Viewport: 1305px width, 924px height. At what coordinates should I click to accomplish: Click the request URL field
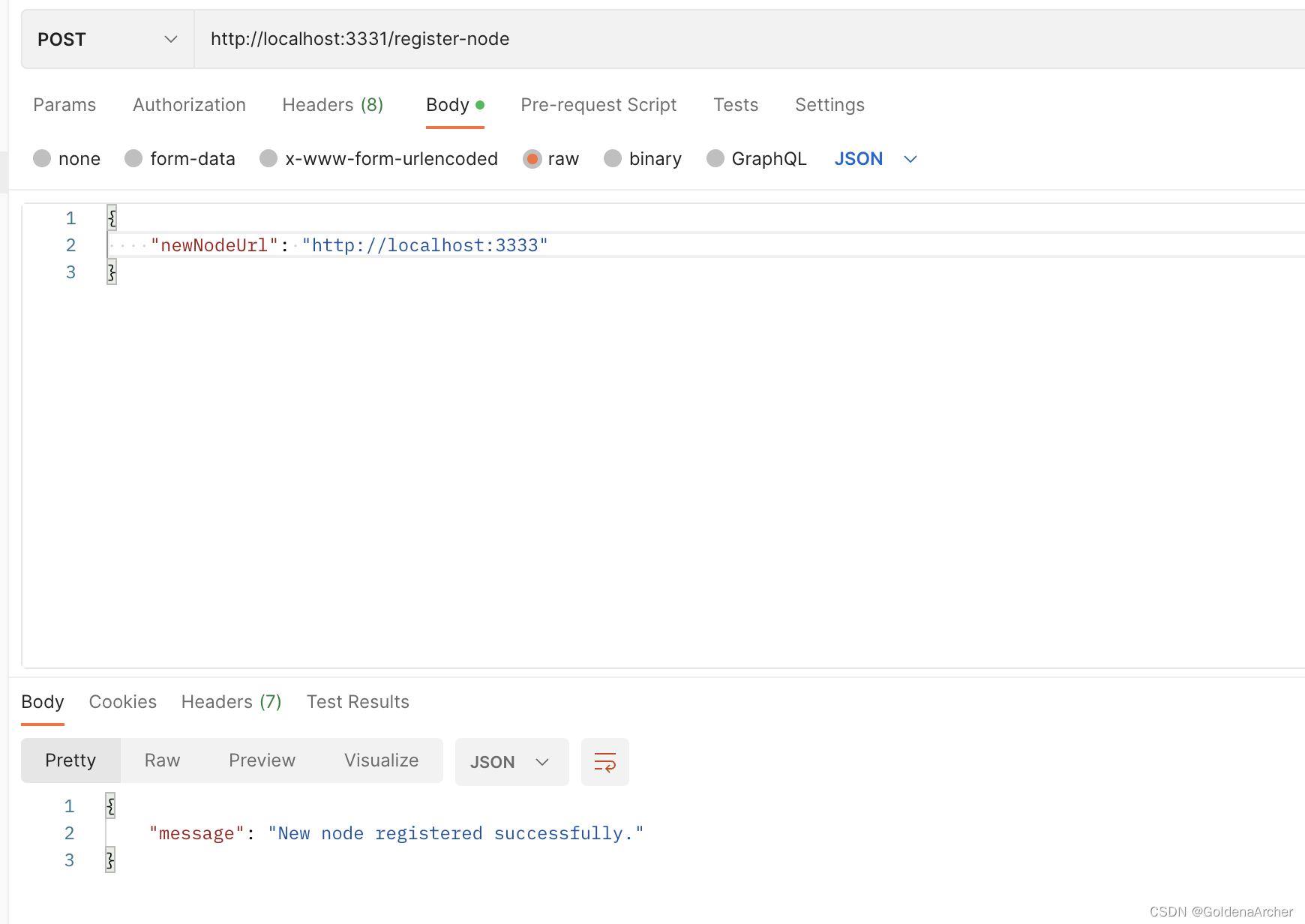tap(750, 39)
